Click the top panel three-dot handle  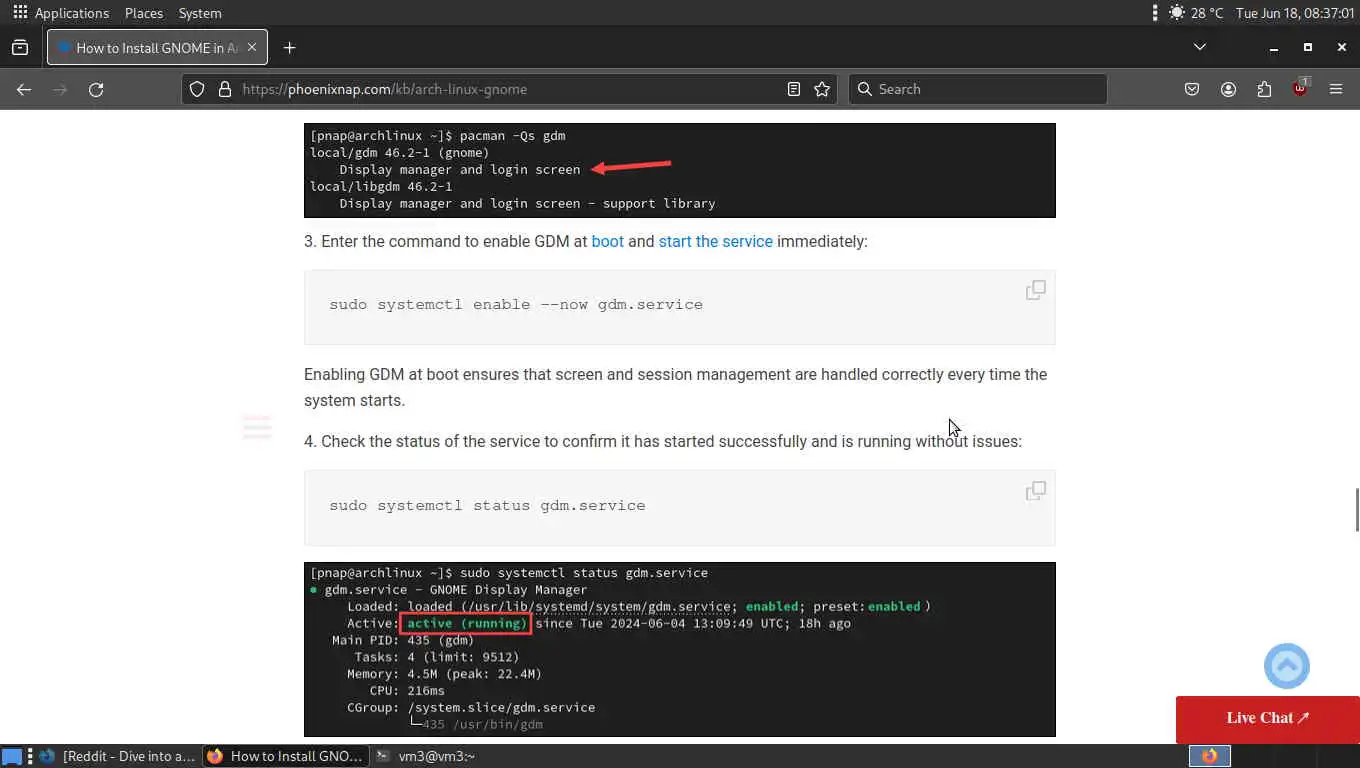pos(1155,13)
